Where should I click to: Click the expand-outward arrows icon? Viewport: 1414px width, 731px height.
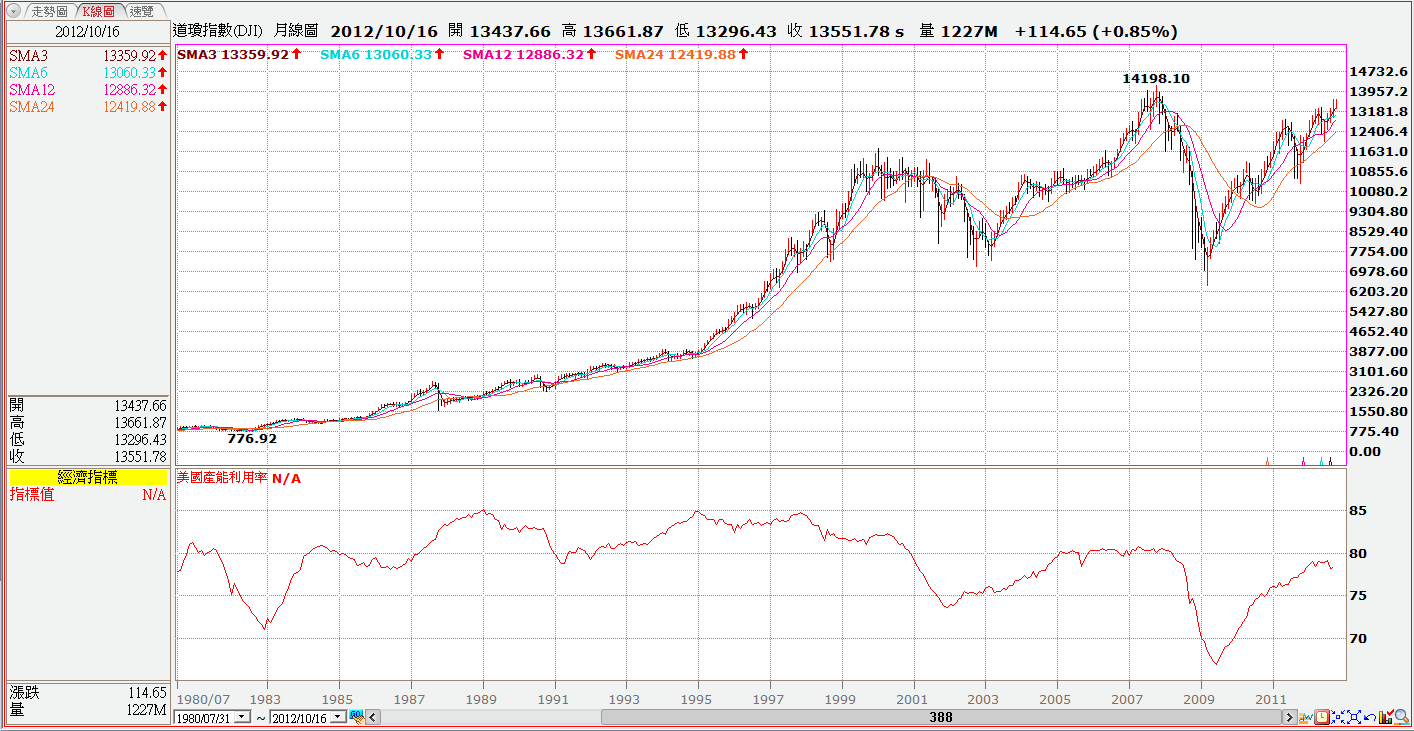(1354, 717)
